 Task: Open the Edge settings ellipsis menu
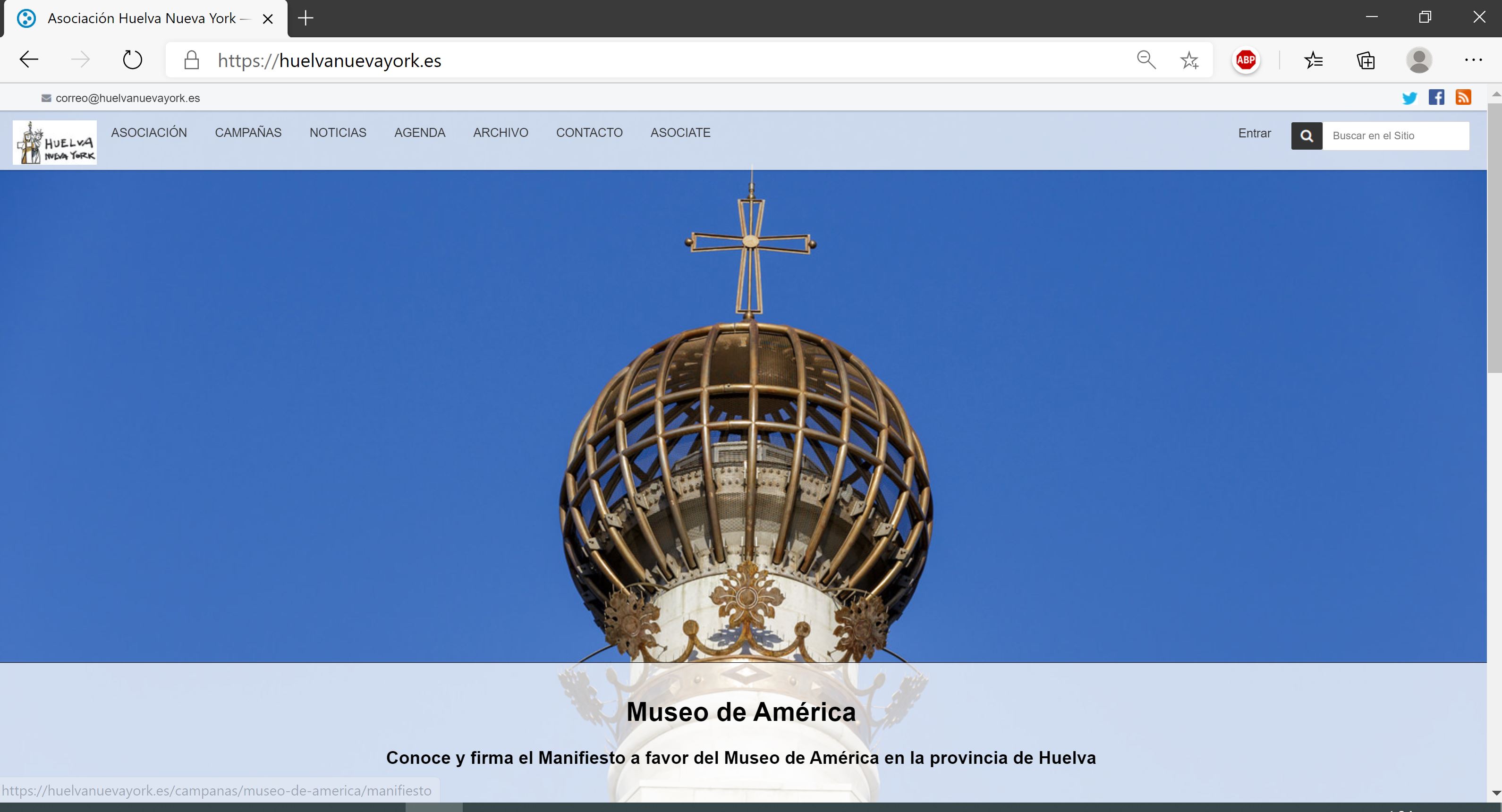[x=1473, y=60]
